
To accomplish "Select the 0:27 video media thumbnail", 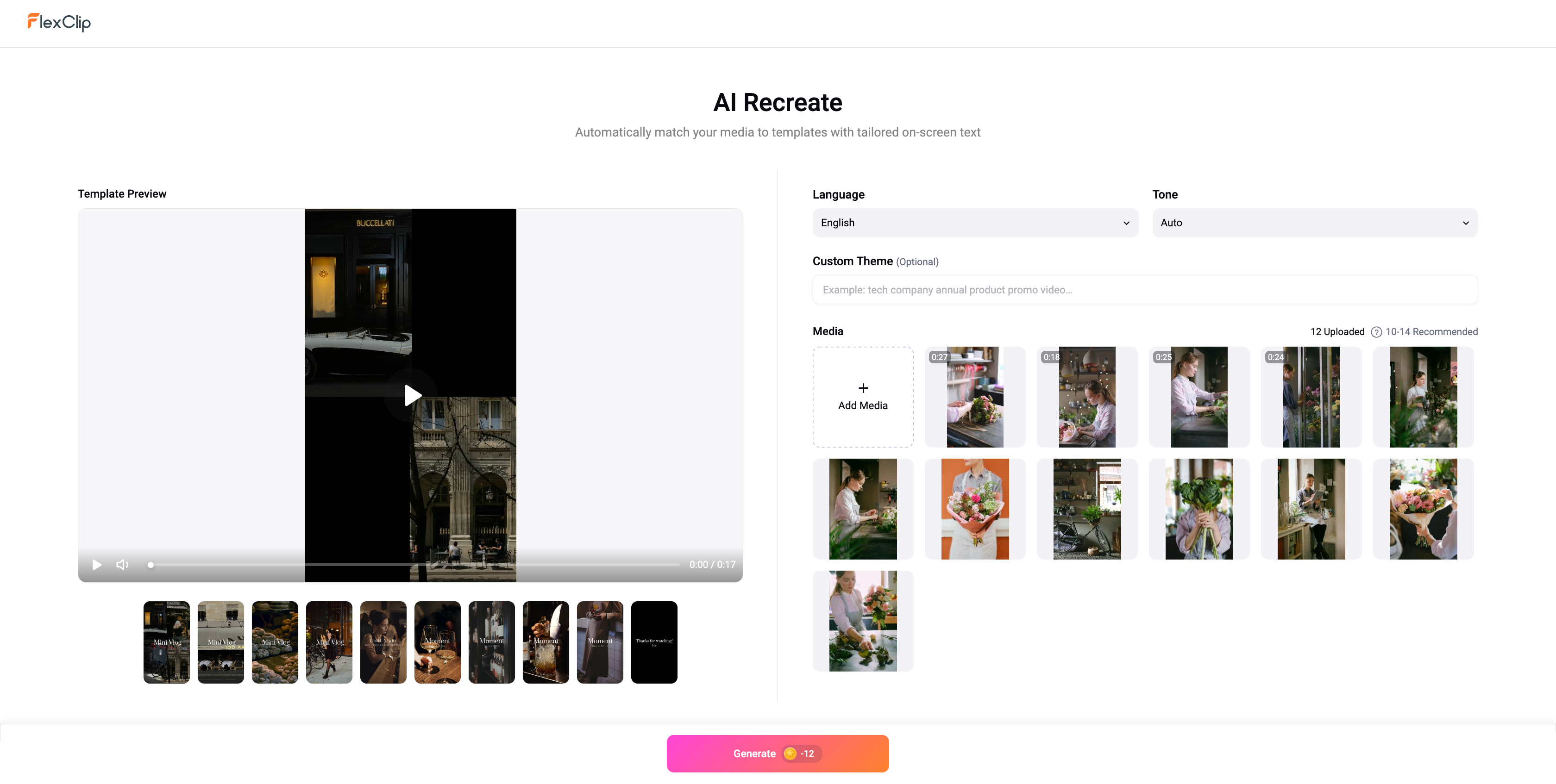I will coord(974,397).
